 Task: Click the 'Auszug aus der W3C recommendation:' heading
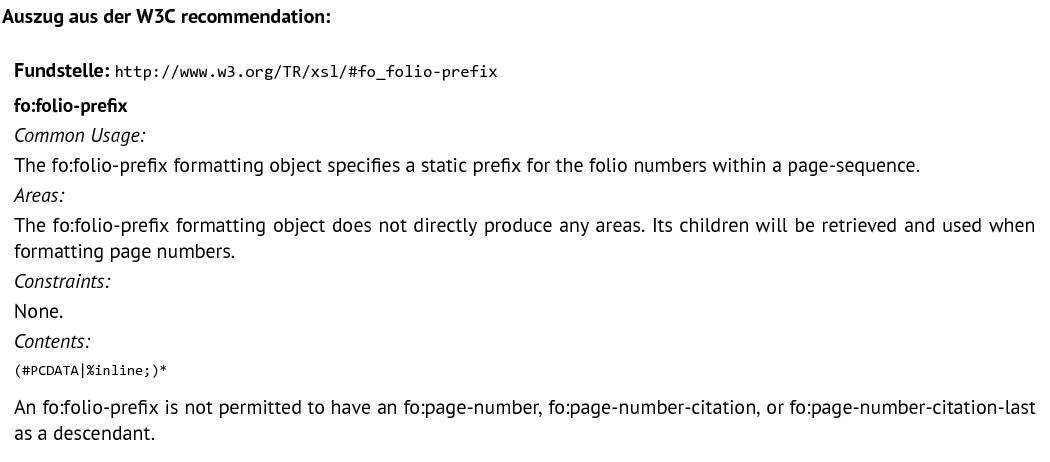167,17
